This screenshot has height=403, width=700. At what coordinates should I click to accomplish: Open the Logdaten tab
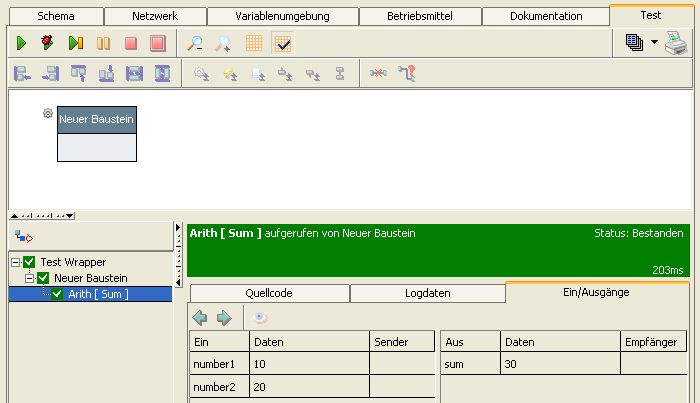pos(427,293)
